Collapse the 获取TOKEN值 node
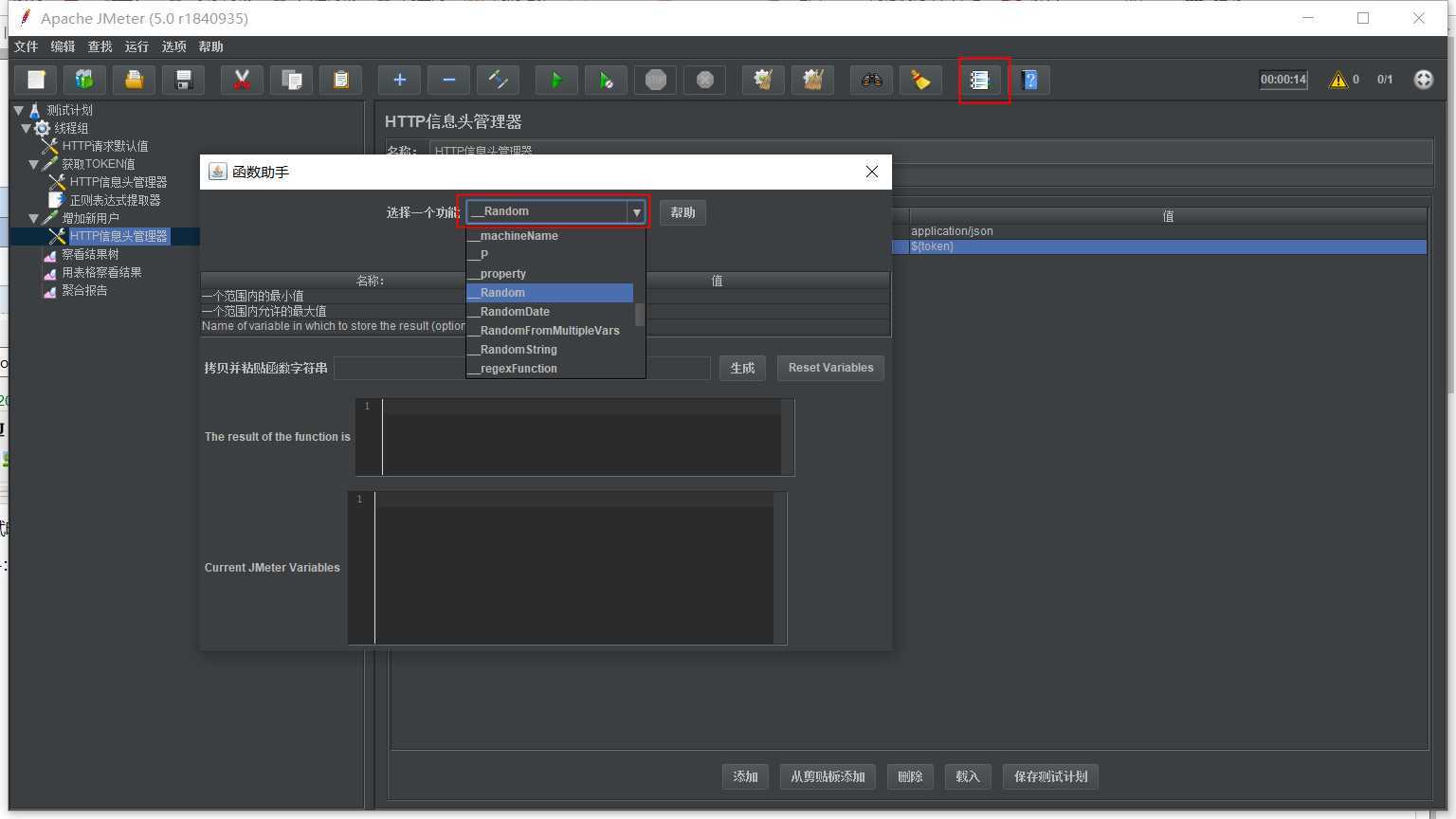Viewport: 1456px width, 819px height. [x=34, y=164]
